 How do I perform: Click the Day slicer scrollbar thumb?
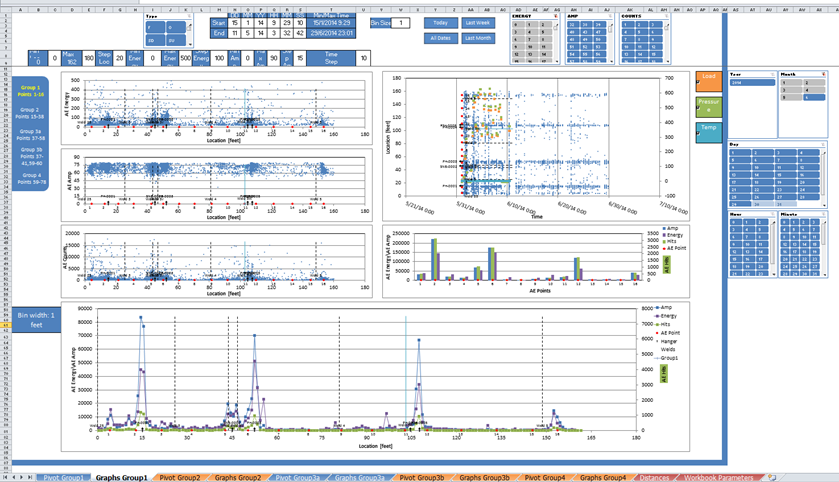coord(824,173)
